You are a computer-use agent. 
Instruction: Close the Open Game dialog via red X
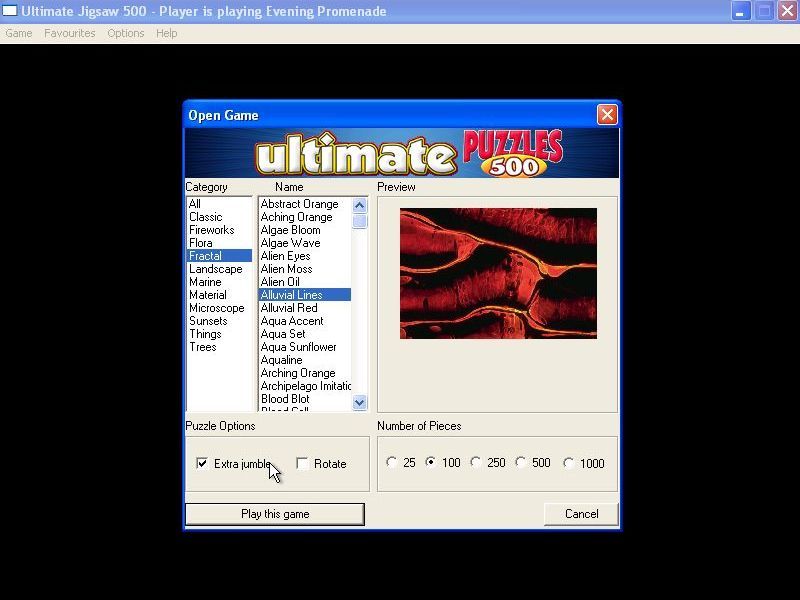click(x=607, y=114)
